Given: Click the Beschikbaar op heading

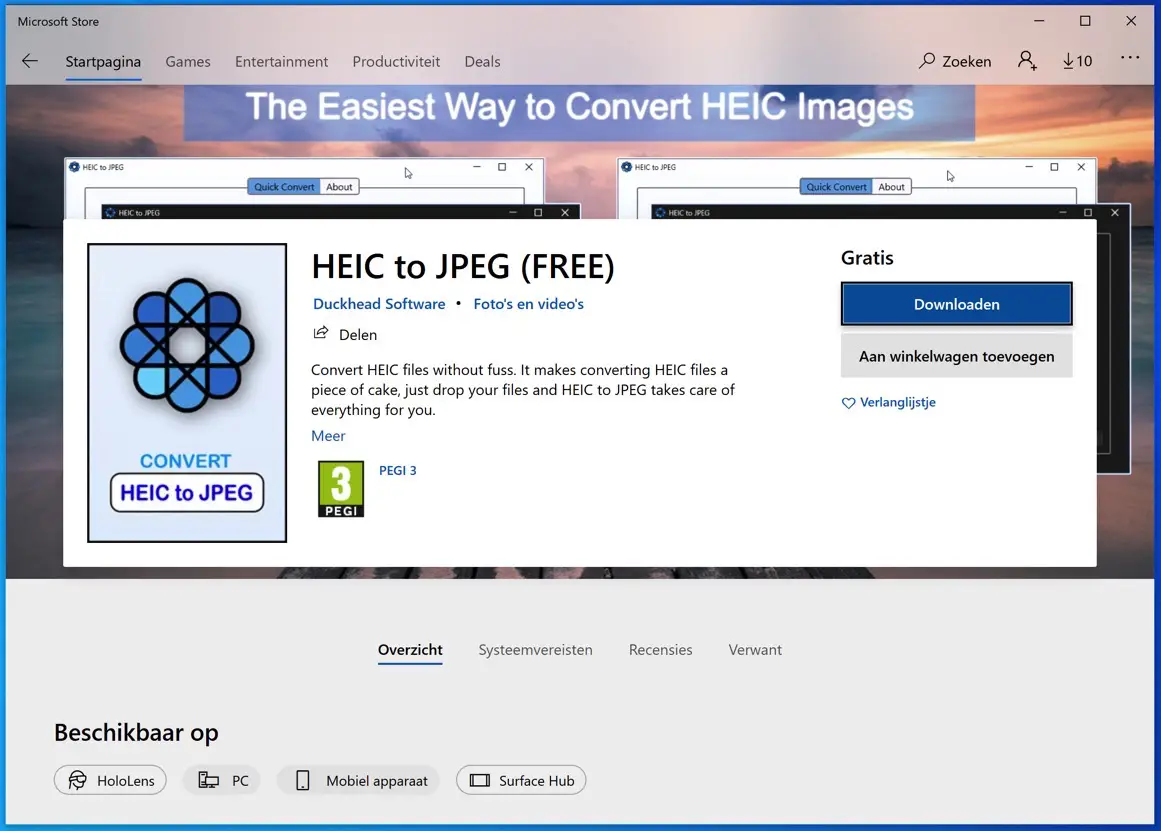Looking at the screenshot, I should point(136,732).
